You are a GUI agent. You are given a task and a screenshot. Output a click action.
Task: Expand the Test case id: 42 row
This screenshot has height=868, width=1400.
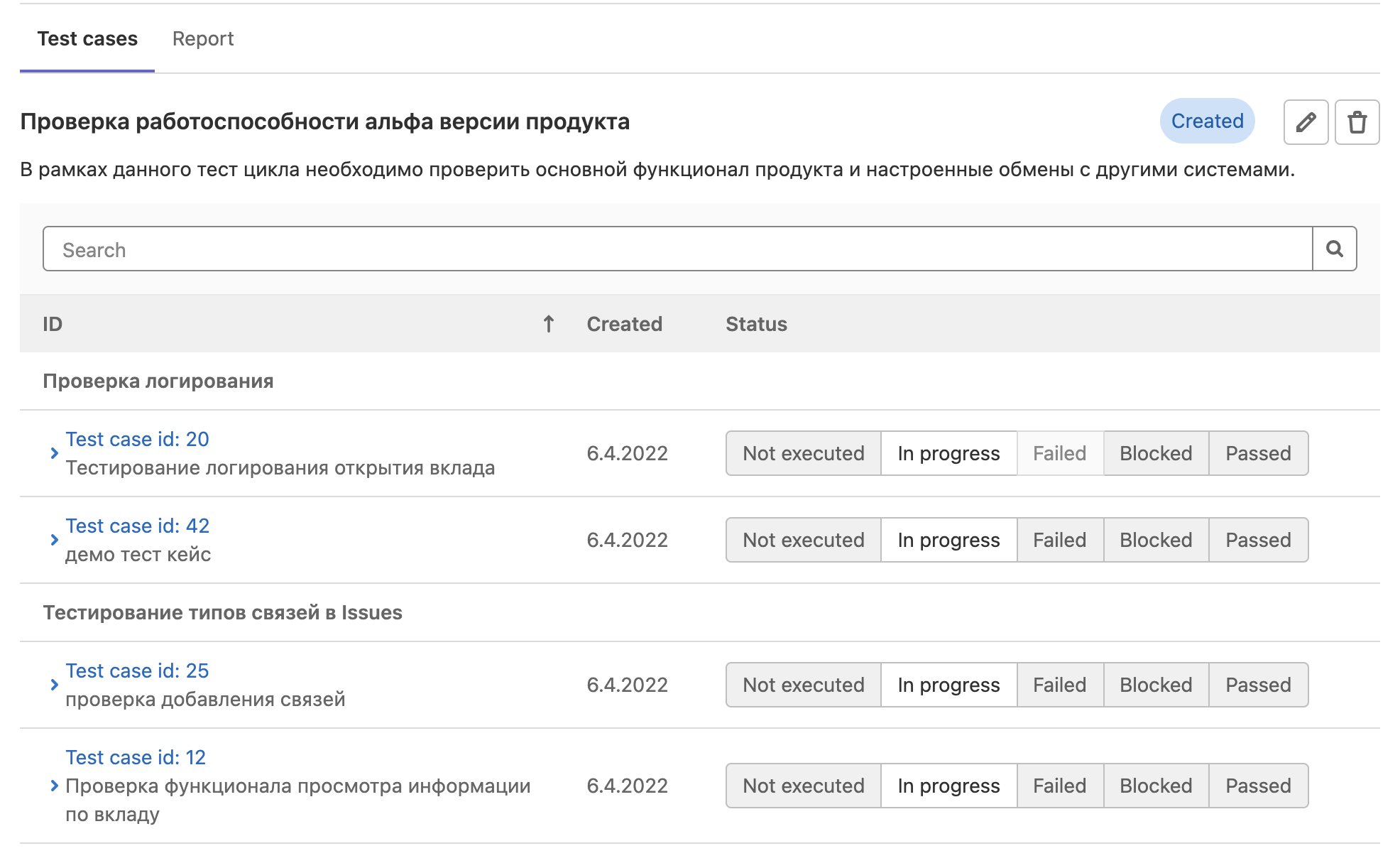(x=54, y=540)
